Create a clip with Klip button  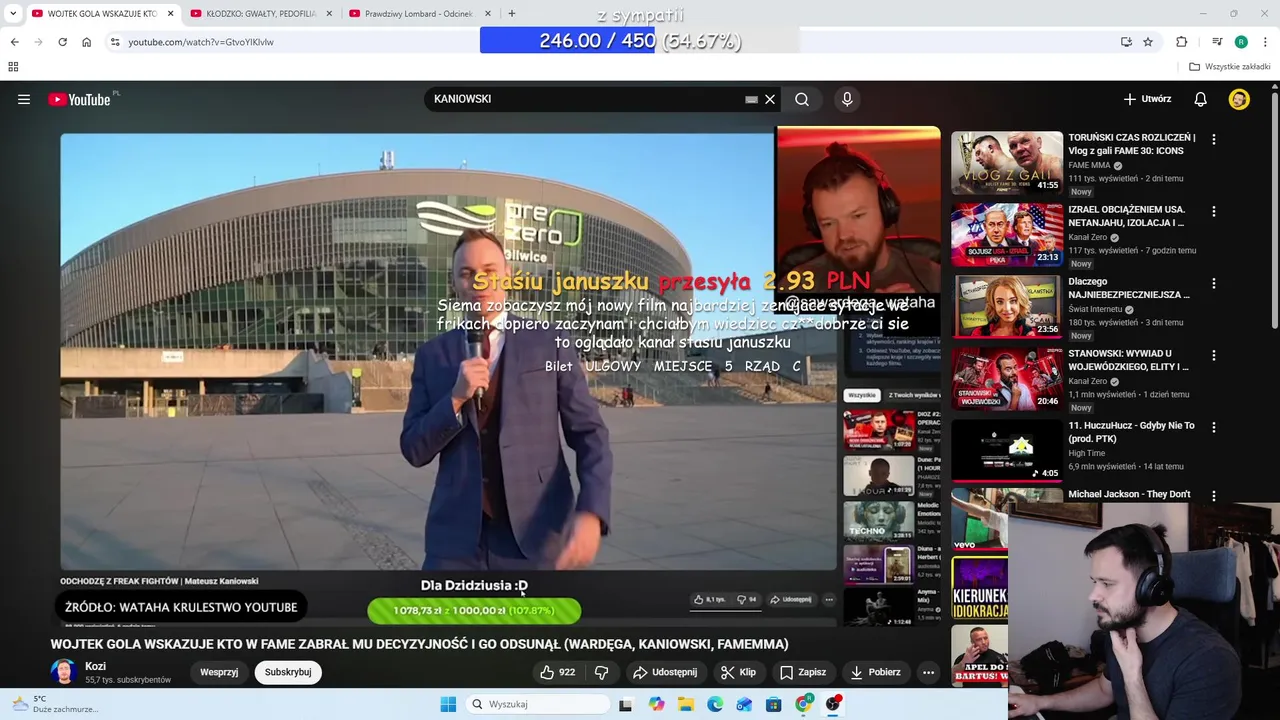[x=738, y=672]
